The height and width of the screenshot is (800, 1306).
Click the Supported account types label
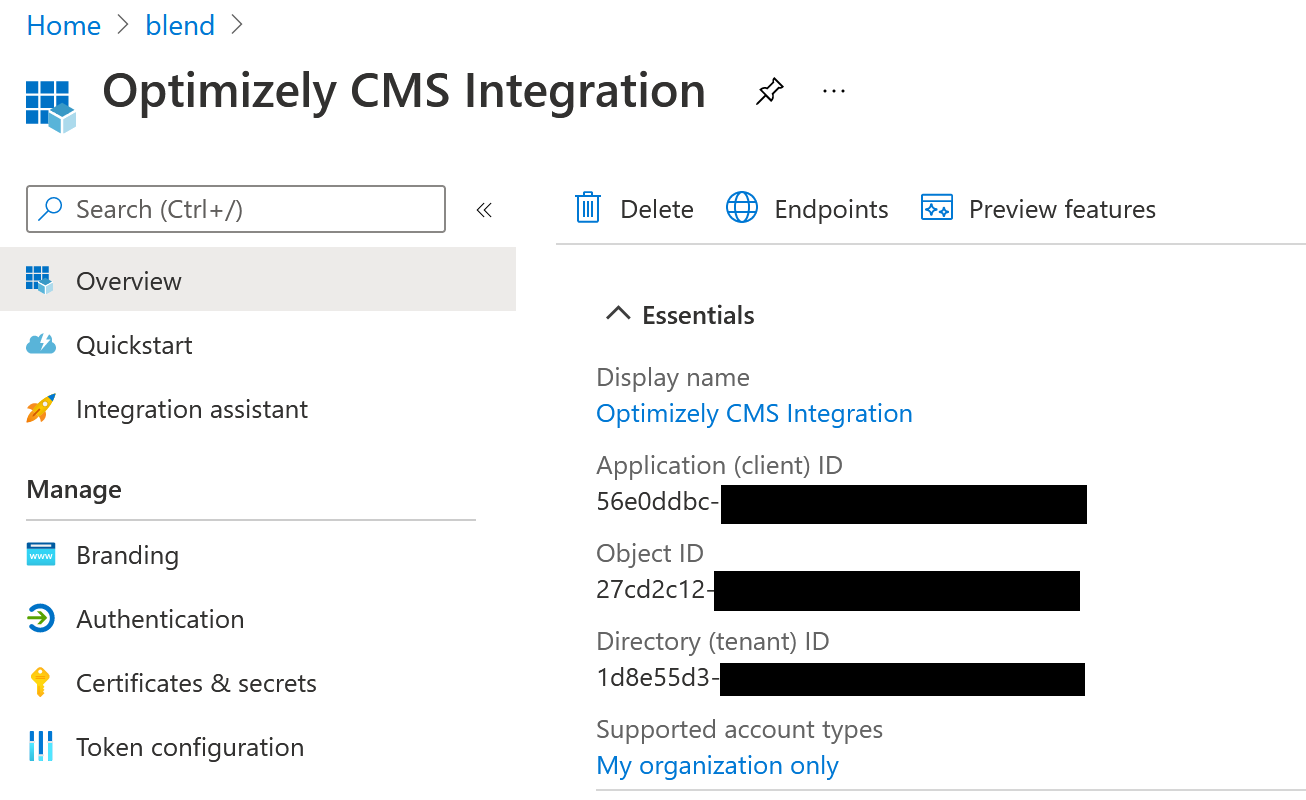coord(739,729)
